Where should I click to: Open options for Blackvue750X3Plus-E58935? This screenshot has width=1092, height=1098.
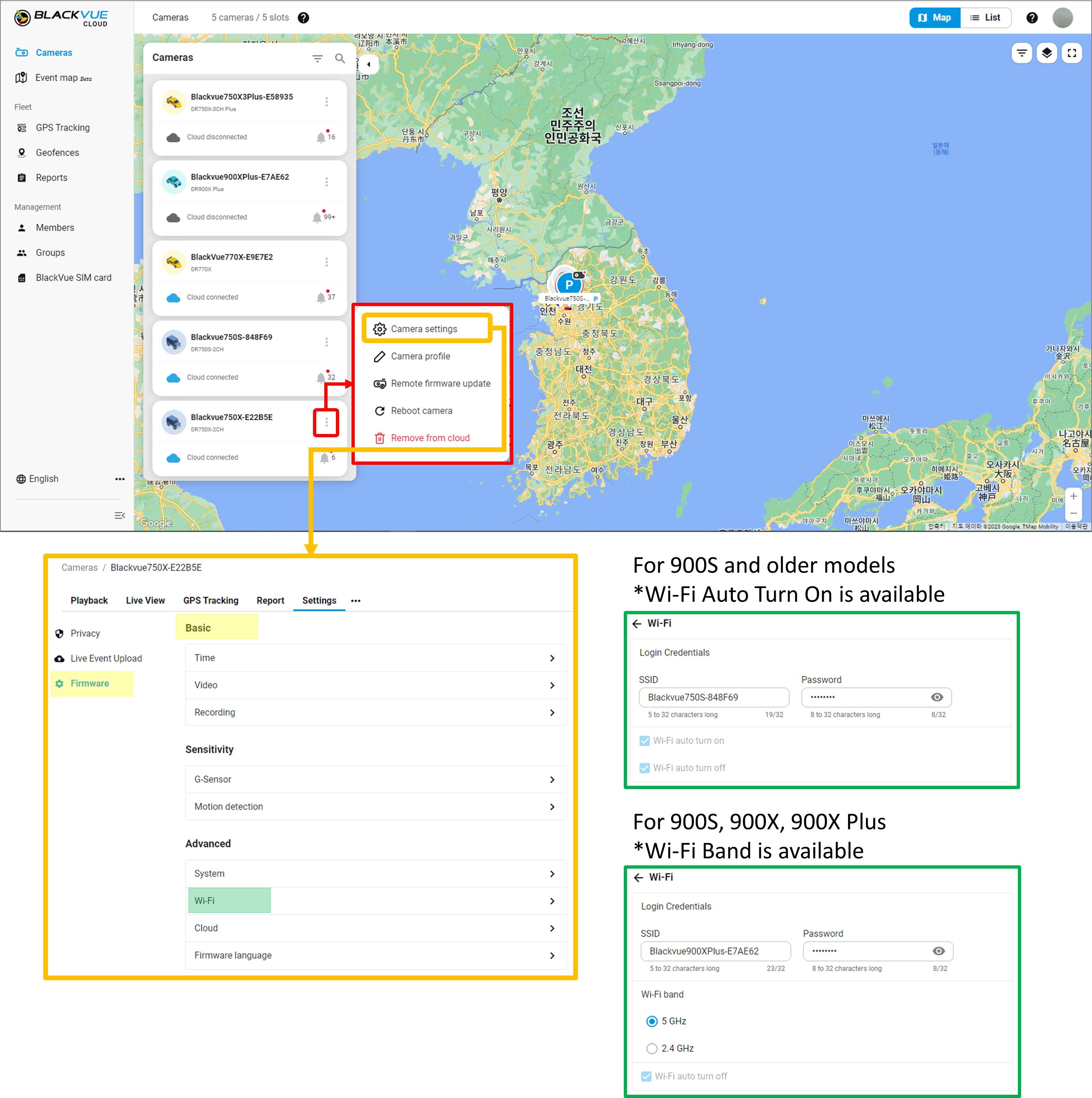326,102
